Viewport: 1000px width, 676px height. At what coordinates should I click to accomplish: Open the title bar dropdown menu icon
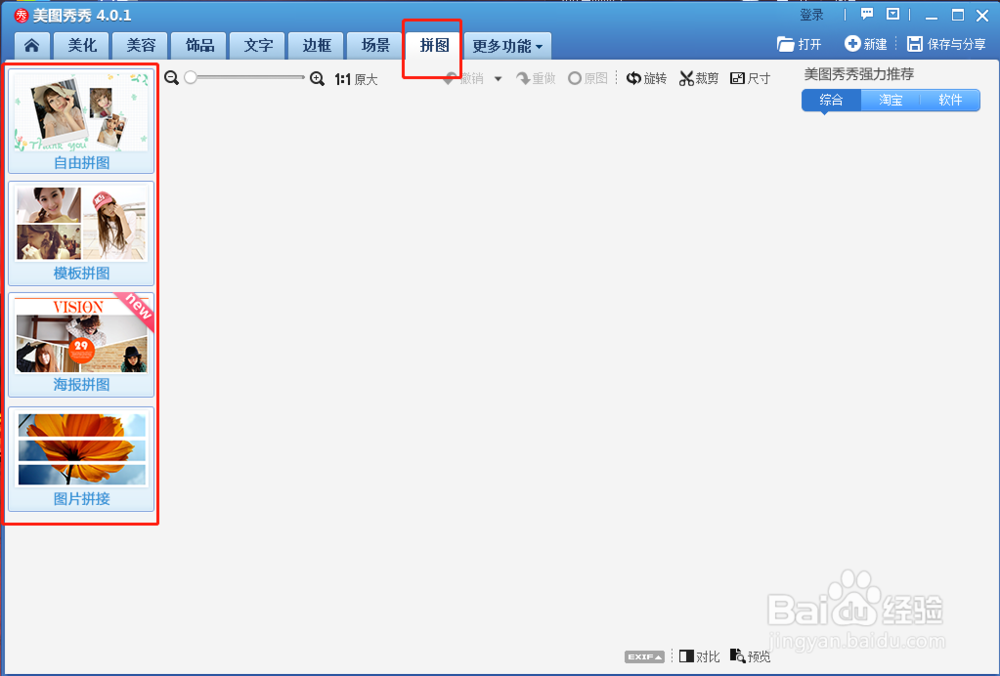(x=893, y=14)
